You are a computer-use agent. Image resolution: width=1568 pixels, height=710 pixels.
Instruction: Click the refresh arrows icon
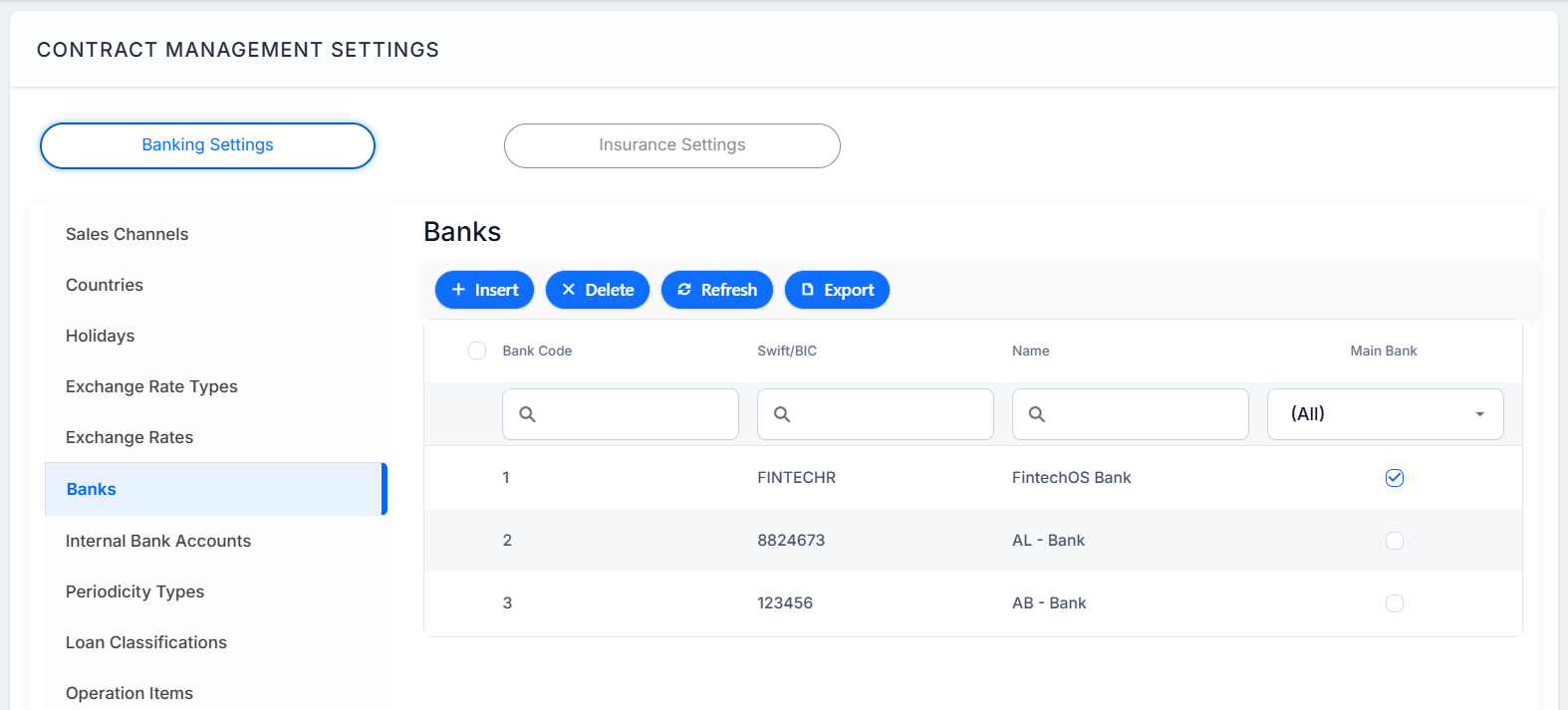[x=684, y=290]
